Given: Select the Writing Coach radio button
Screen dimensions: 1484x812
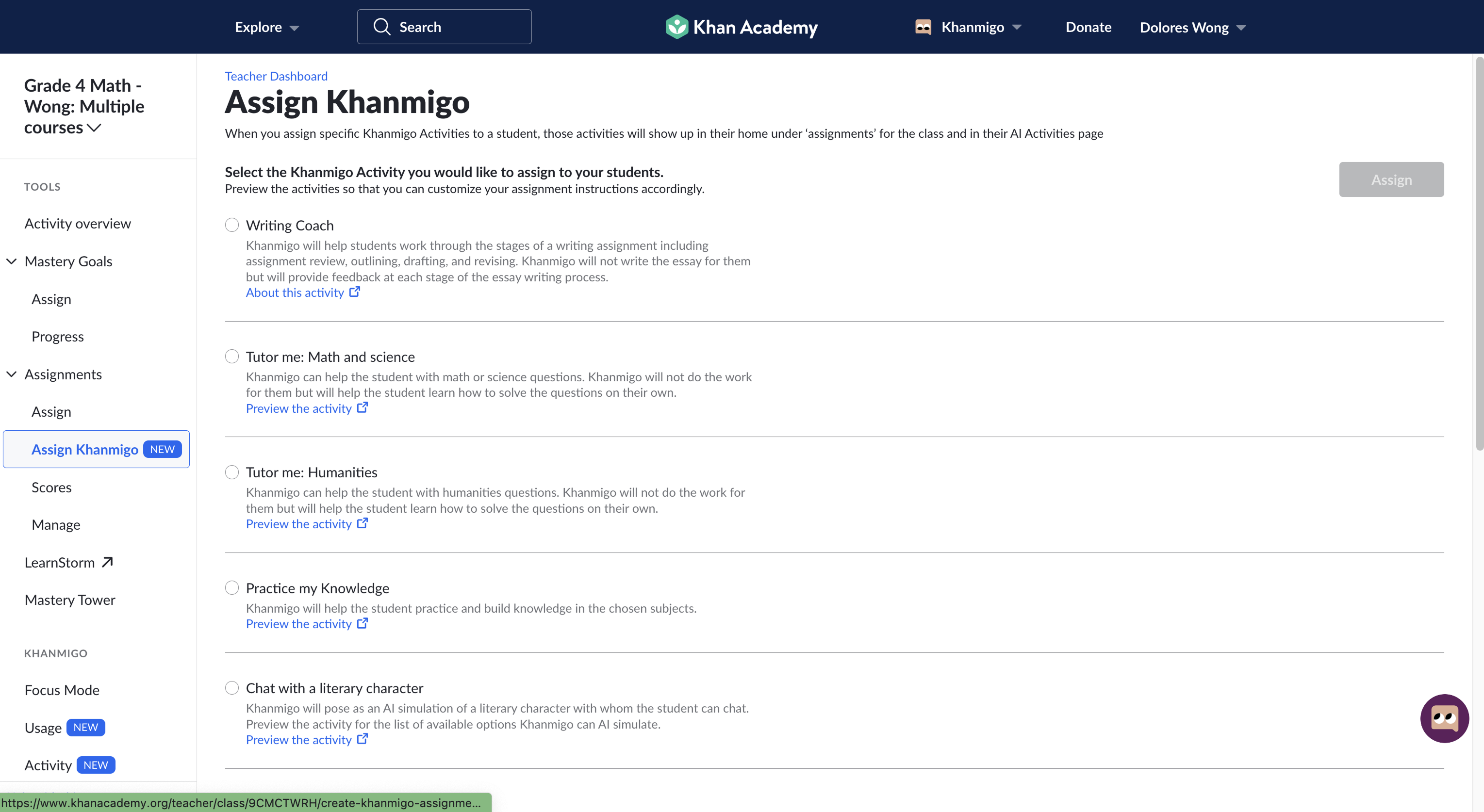Looking at the screenshot, I should 231,225.
